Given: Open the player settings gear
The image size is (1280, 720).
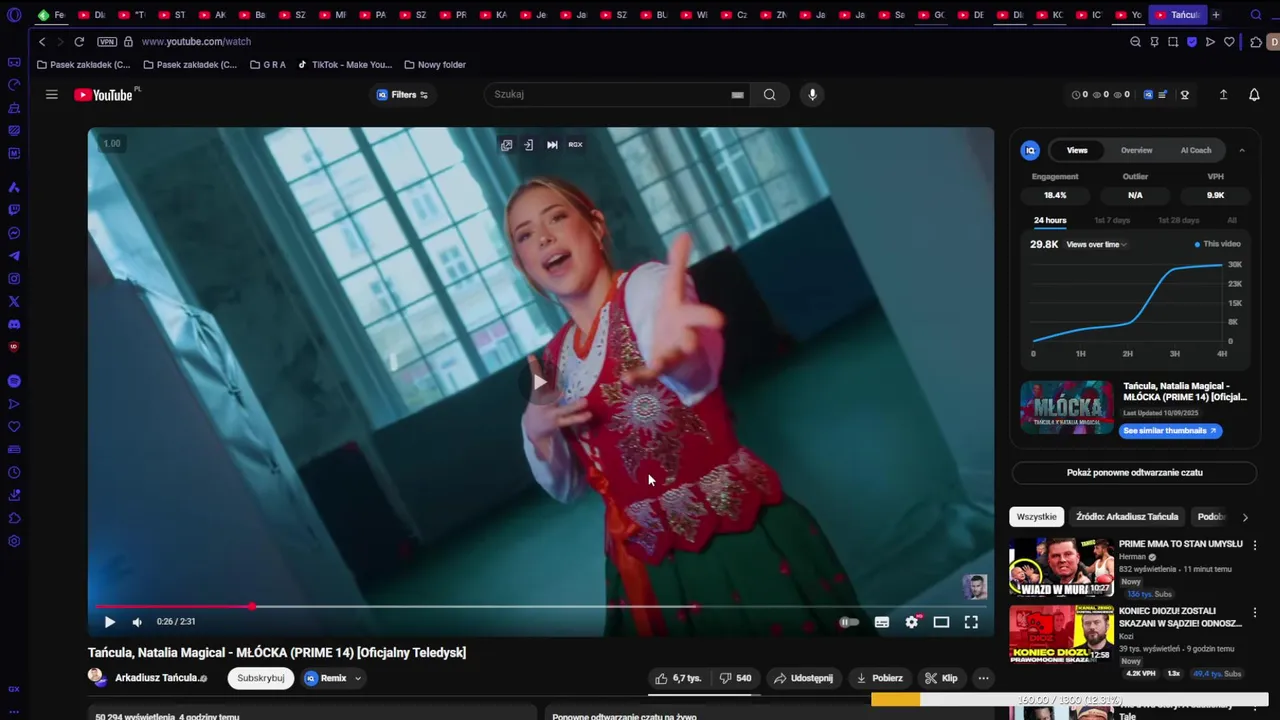Looking at the screenshot, I should 912,622.
